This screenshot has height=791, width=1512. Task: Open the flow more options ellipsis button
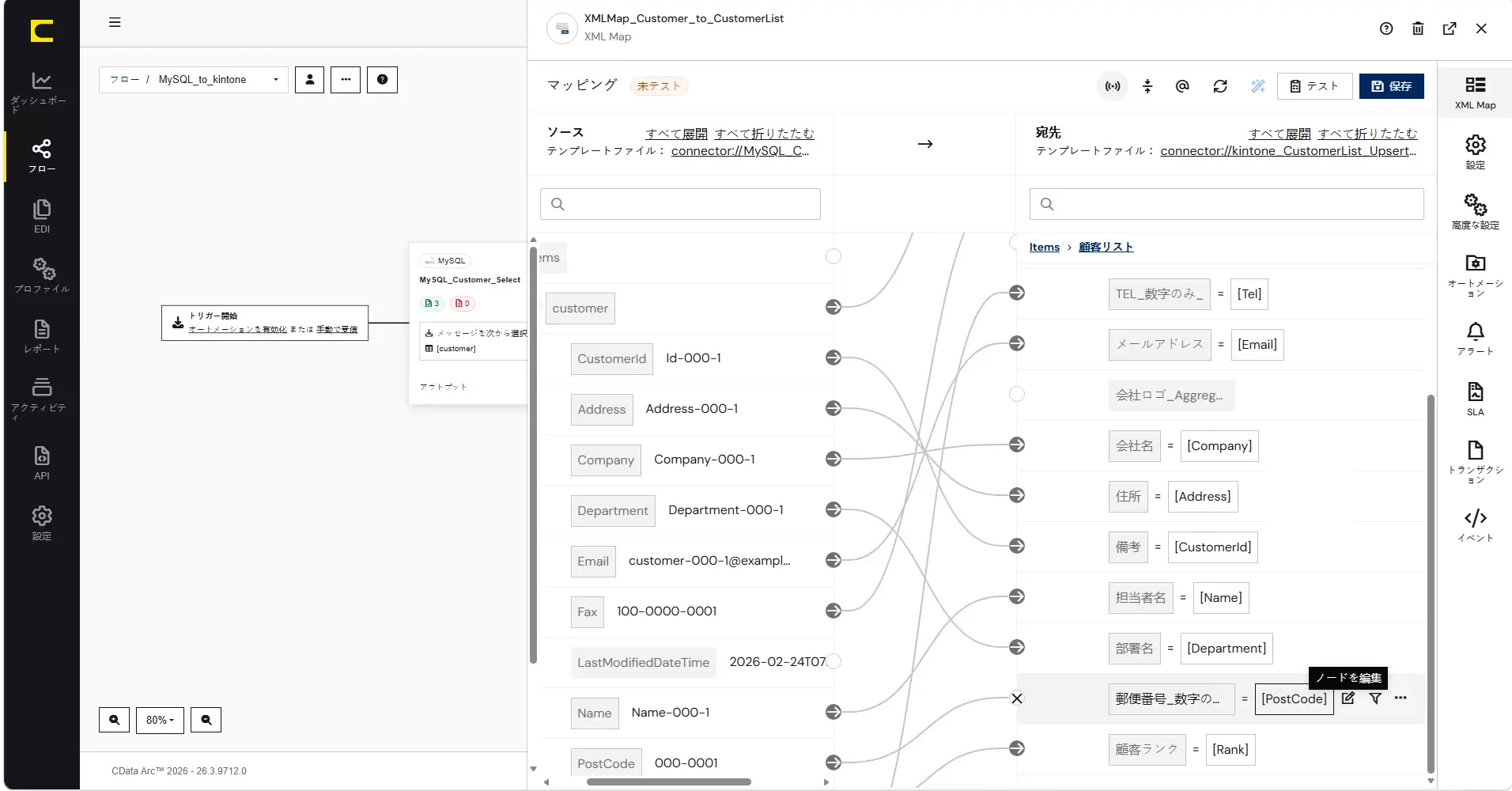346,80
